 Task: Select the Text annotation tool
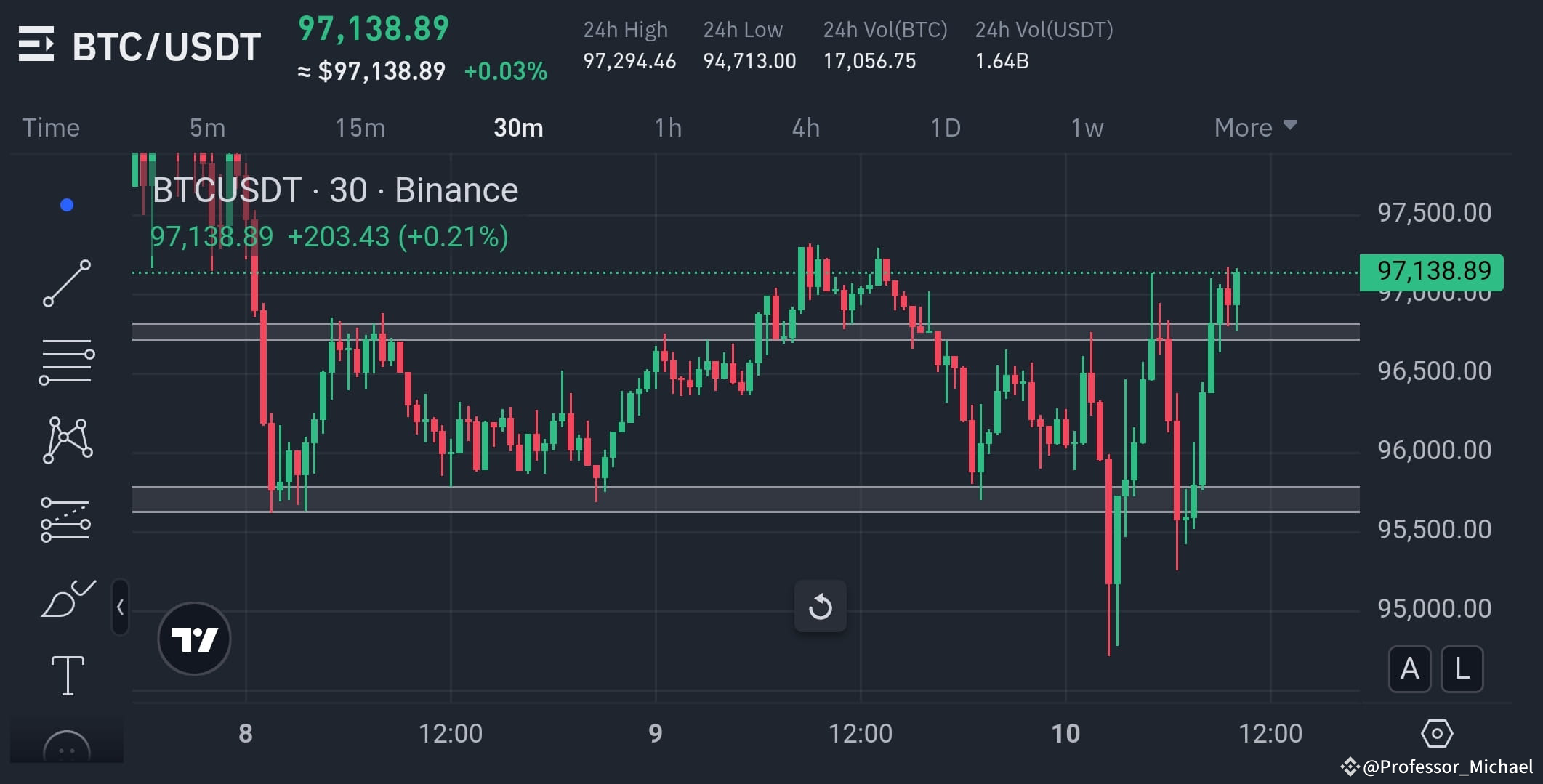coord(68,674)
